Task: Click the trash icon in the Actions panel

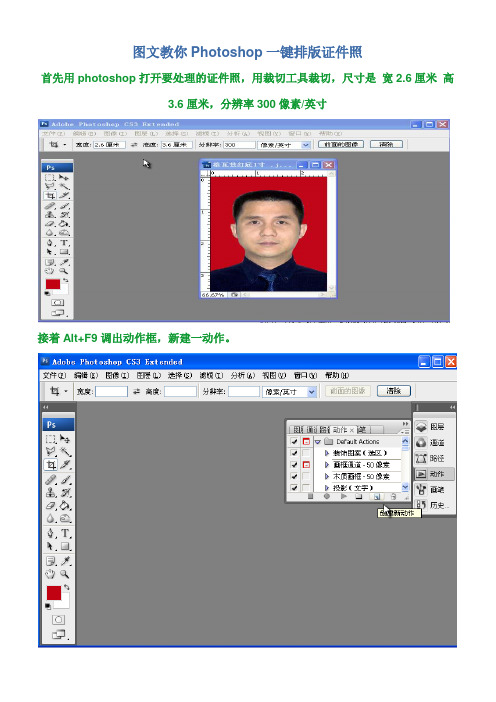Action: (x=393, y=497)
